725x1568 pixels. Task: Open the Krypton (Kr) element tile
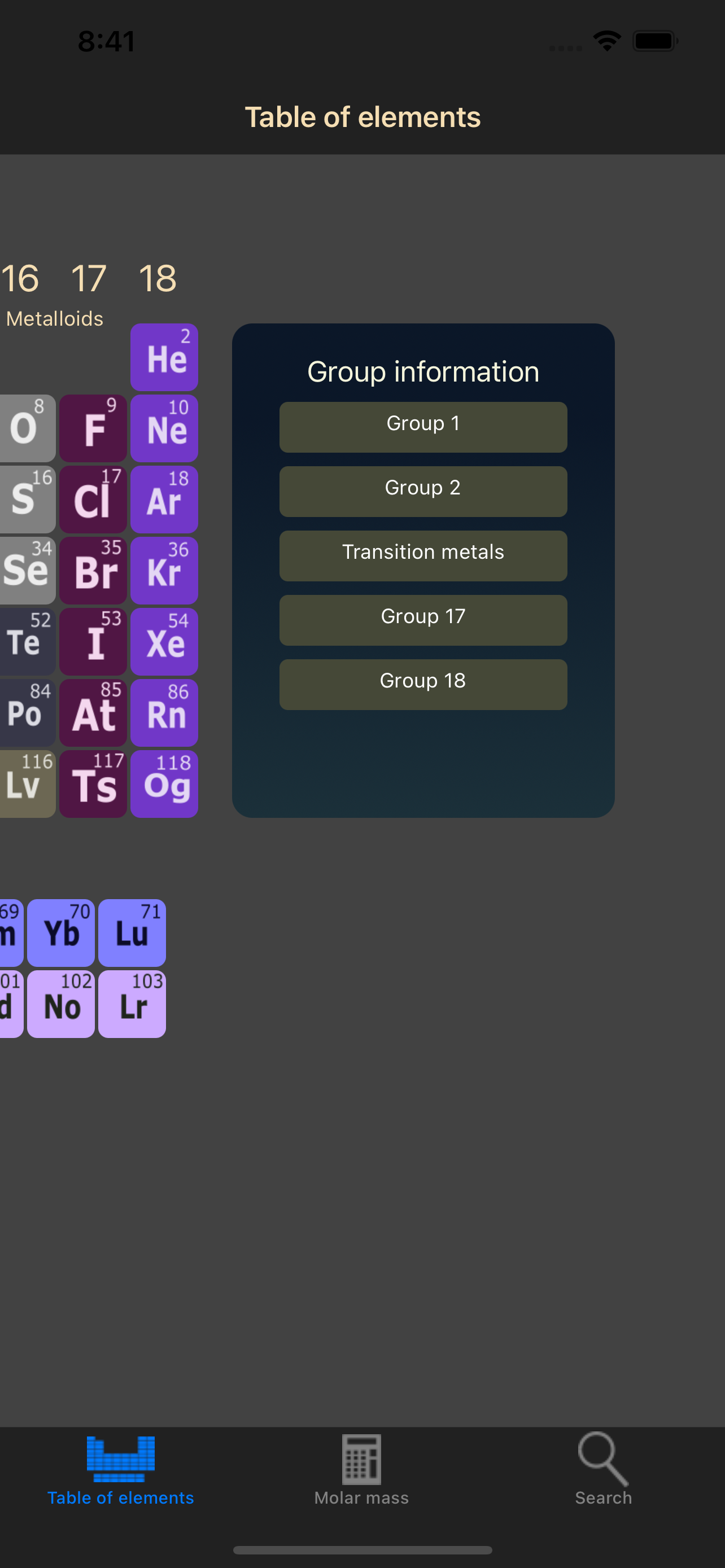click(164, 571)
